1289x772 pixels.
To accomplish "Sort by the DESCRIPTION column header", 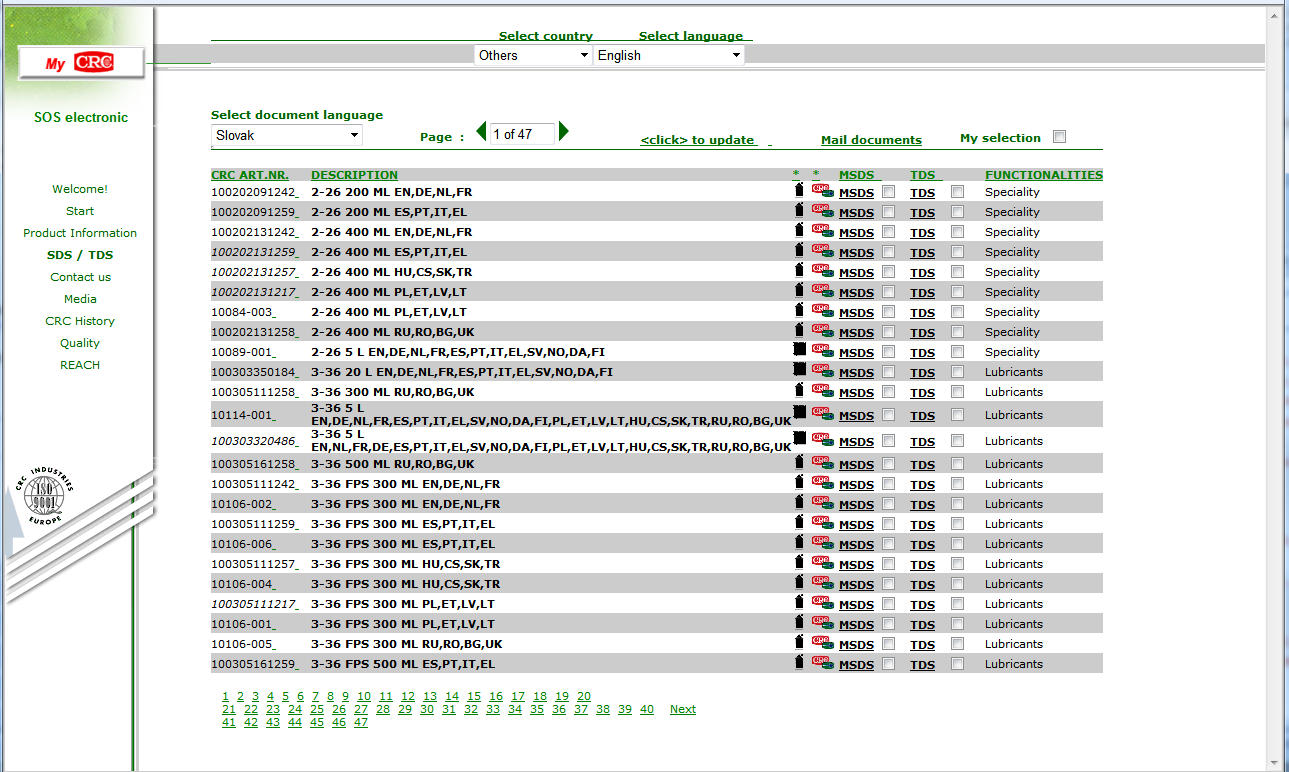I will 354,175.
